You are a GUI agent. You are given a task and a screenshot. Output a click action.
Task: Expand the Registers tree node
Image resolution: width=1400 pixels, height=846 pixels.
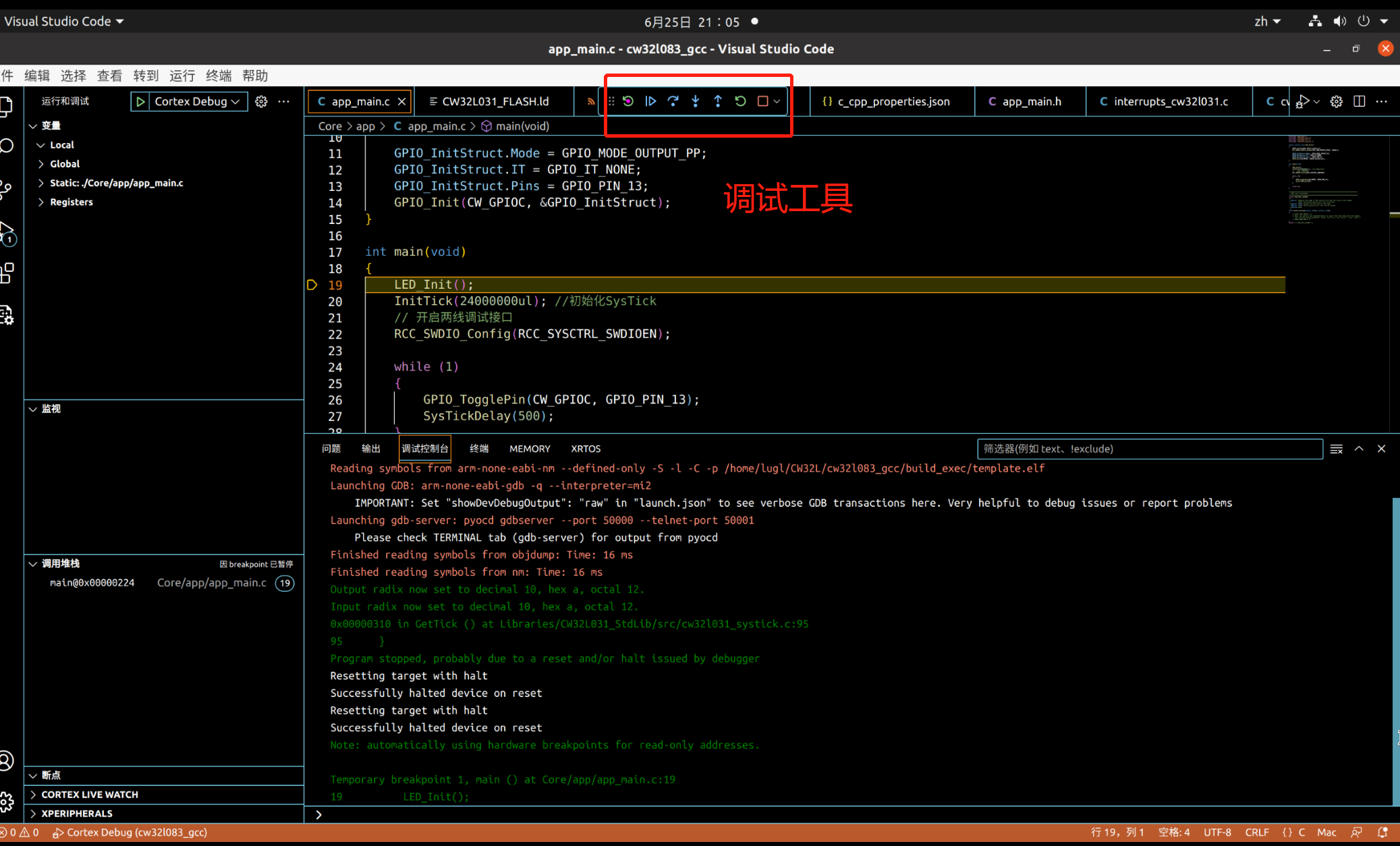(x=71, y=202)
